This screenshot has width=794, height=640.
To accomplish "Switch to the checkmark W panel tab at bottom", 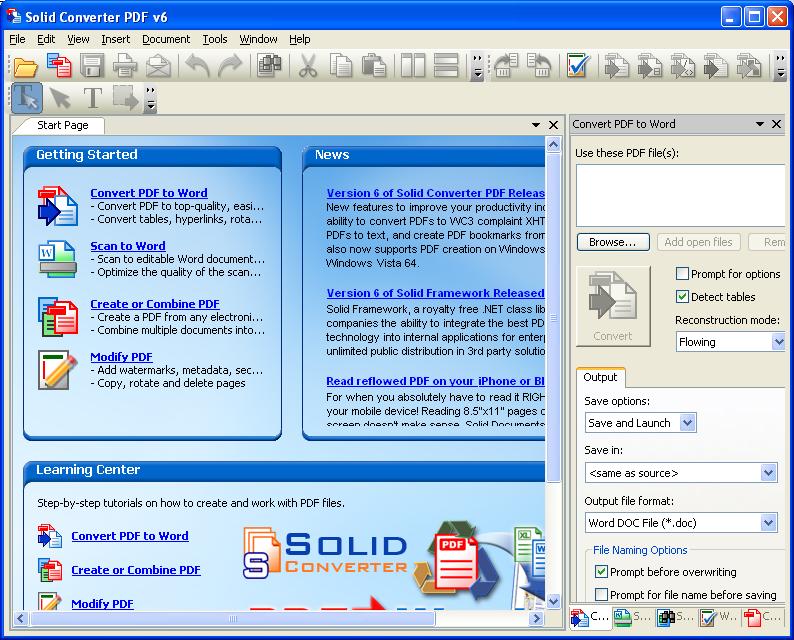I will coord(719,617).
